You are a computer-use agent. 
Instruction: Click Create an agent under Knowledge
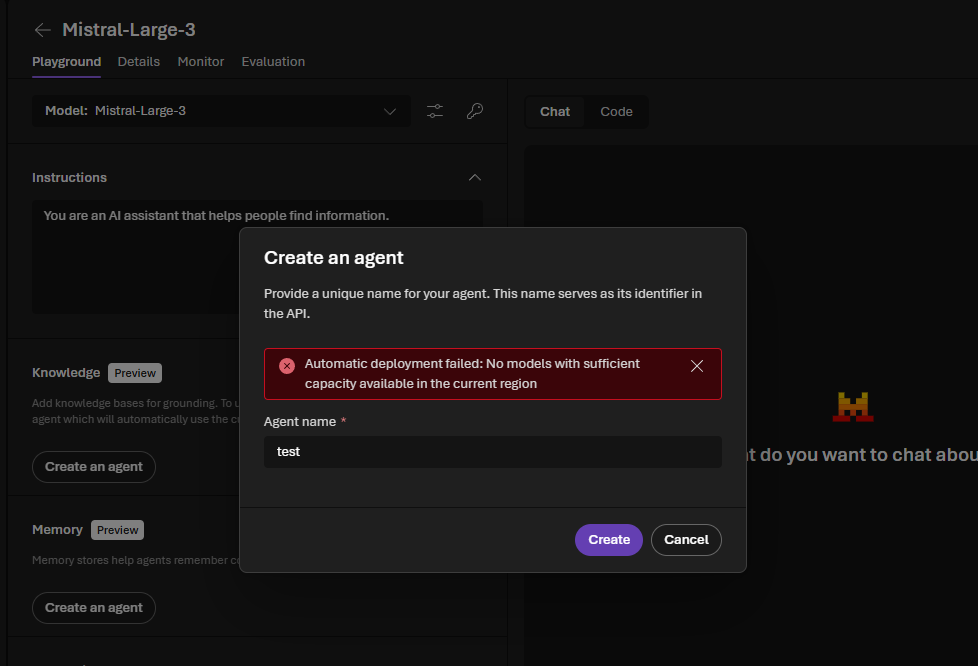point(94,467)
